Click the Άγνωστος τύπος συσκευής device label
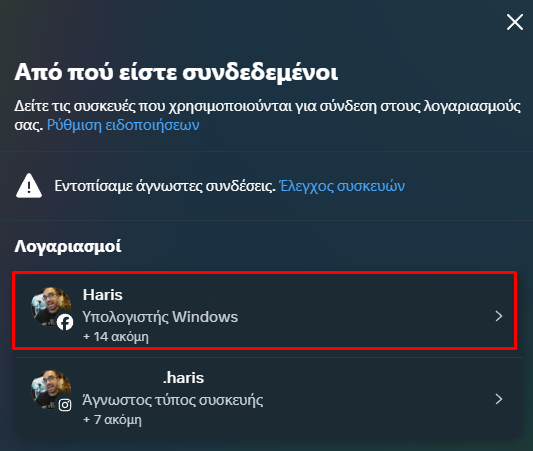Viewport: 533px width, 451px height. [x=173, y=400]
